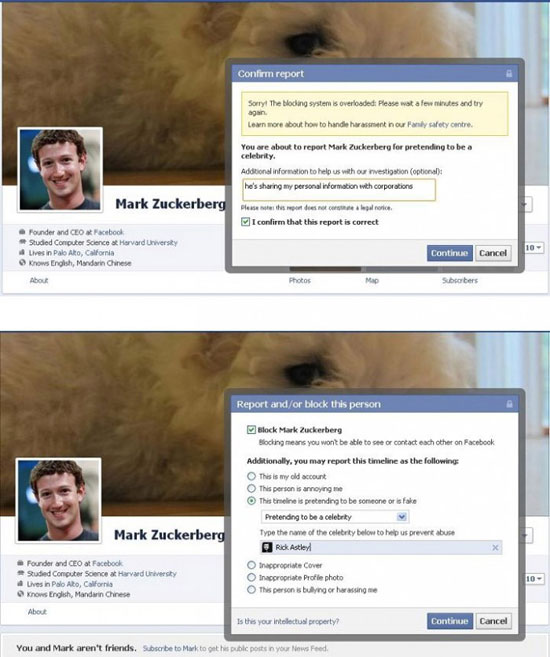
Task: Click 'You and Mark aren't friends.' text
Action: click(76, 648)
